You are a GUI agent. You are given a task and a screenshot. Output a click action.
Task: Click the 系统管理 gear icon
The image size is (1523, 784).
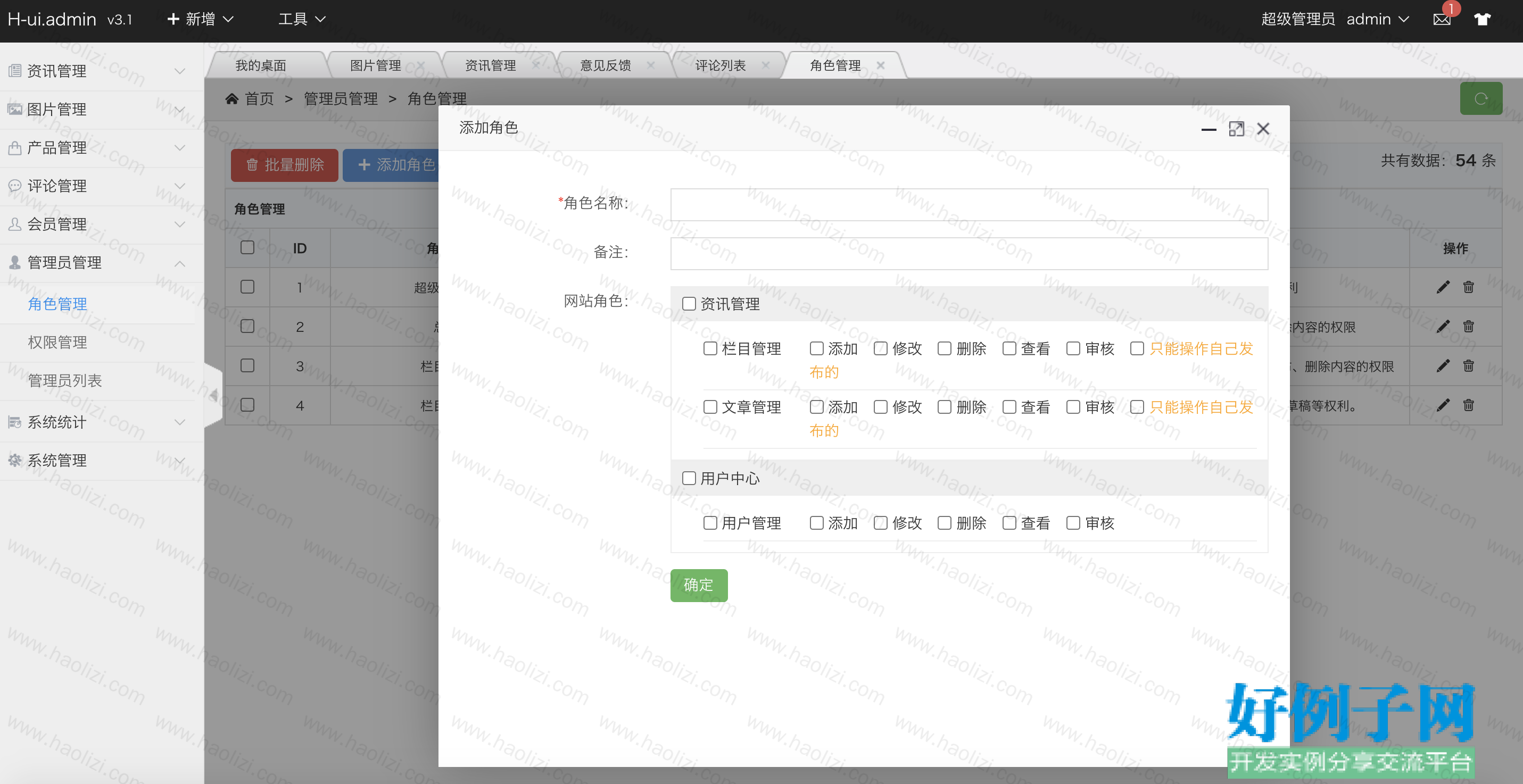point(15,460)
